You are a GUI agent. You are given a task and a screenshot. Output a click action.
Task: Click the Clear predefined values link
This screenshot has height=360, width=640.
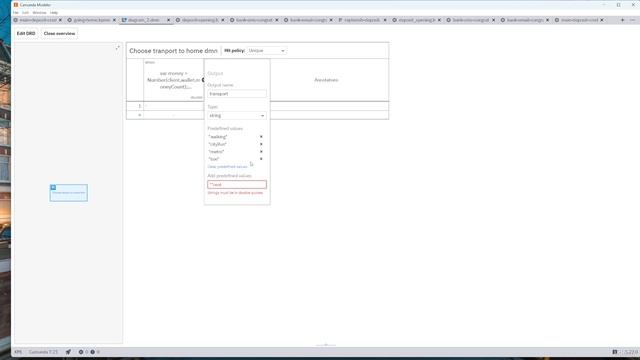(x=227, y=167)
